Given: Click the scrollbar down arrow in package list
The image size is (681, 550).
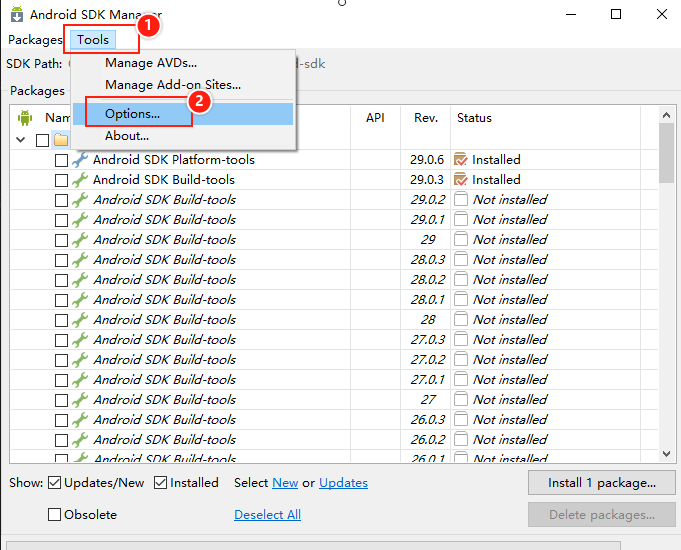Looking at the screenshot, I should (x=667, y=454).
